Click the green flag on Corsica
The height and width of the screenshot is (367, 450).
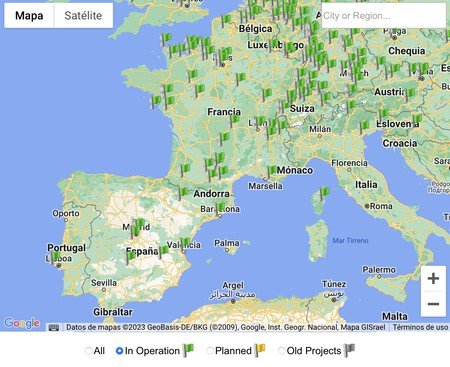(x=324, y=194)
